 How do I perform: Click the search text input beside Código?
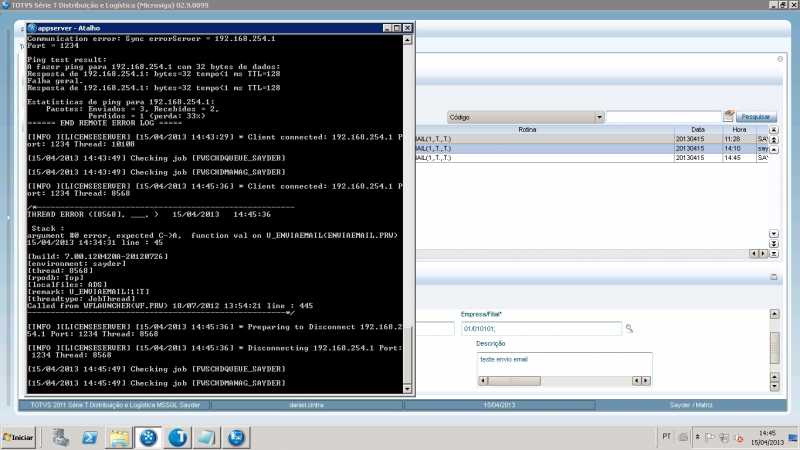pos(663,117)
